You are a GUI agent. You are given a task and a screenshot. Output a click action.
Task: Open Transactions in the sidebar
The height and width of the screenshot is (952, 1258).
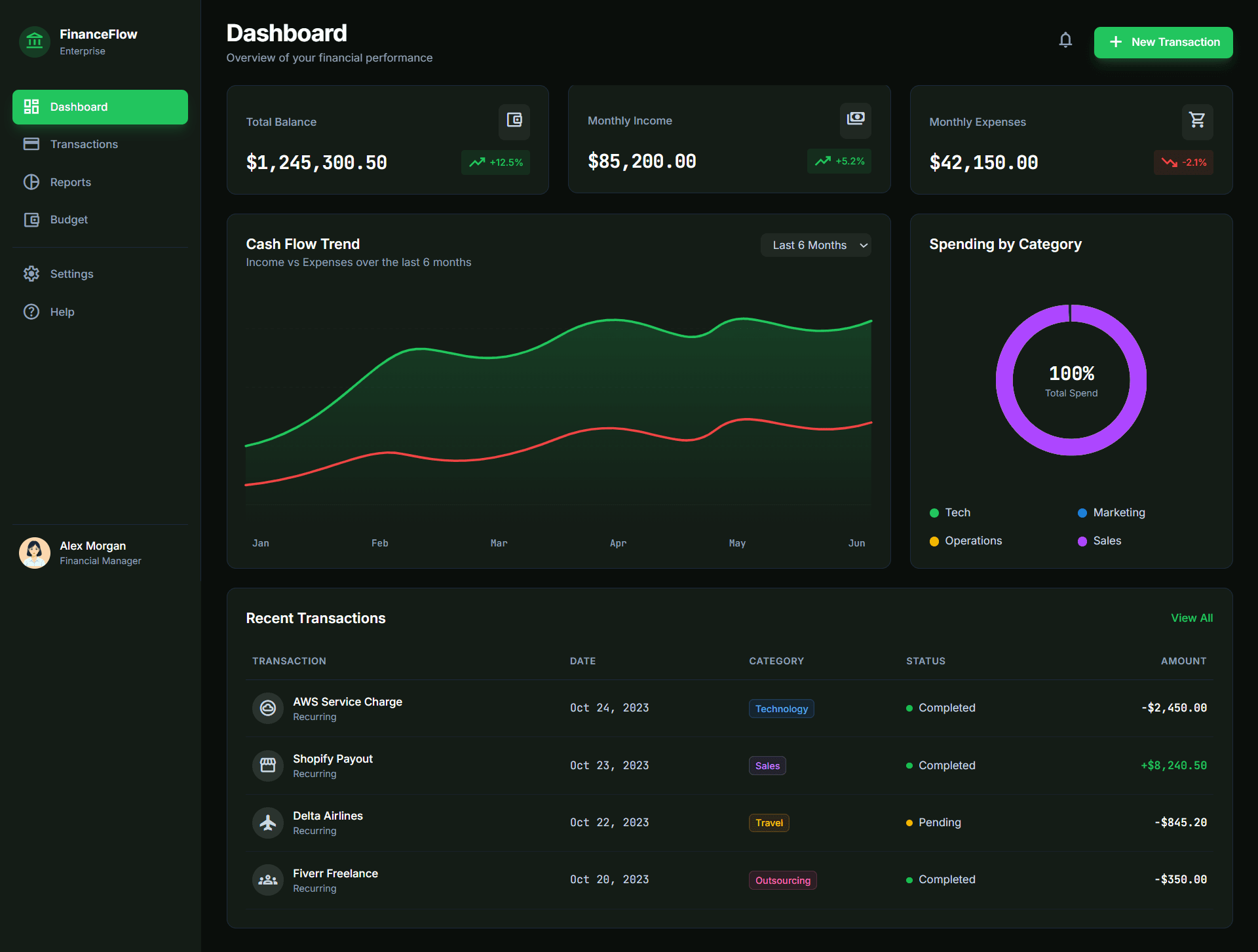(x=84, y=144)
